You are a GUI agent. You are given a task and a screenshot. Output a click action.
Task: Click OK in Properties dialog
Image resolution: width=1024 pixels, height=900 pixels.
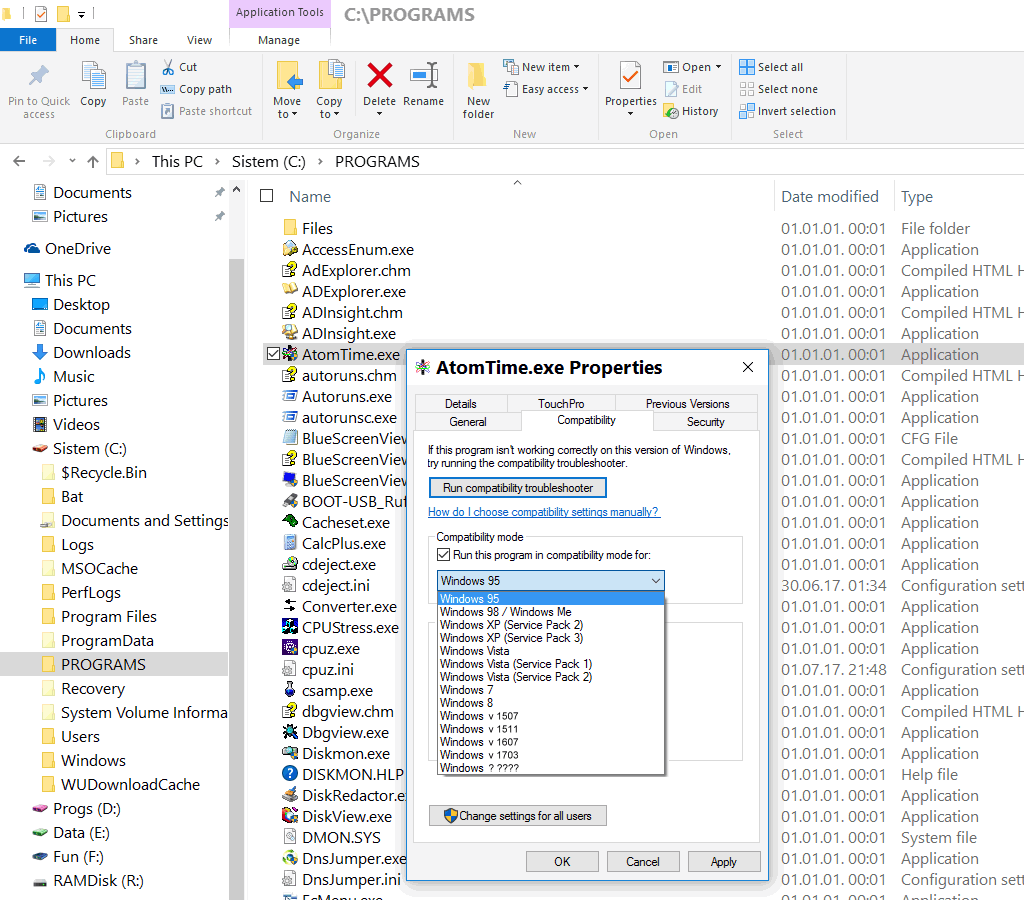[x=562, y=861]
